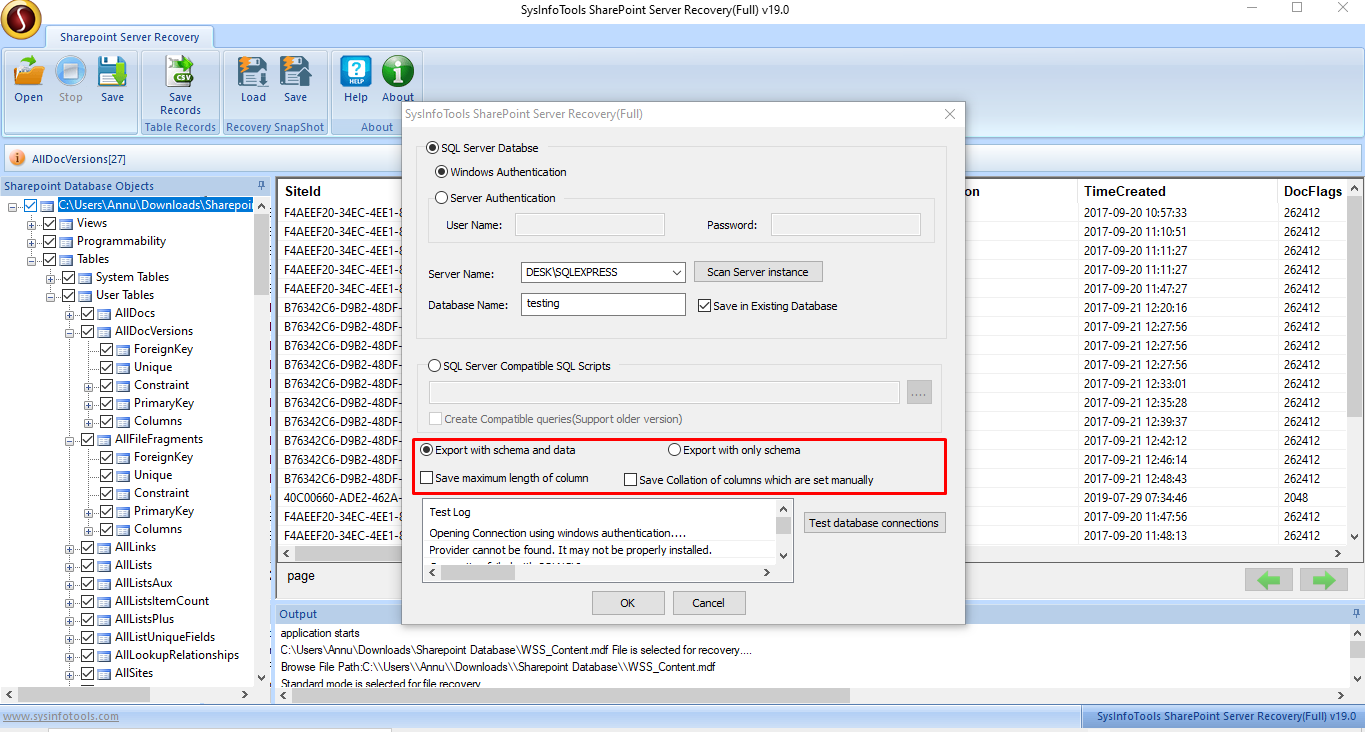Click the DocFlags column header
This screenshot has width=1365, height=732.
[x=1313, y=191]
